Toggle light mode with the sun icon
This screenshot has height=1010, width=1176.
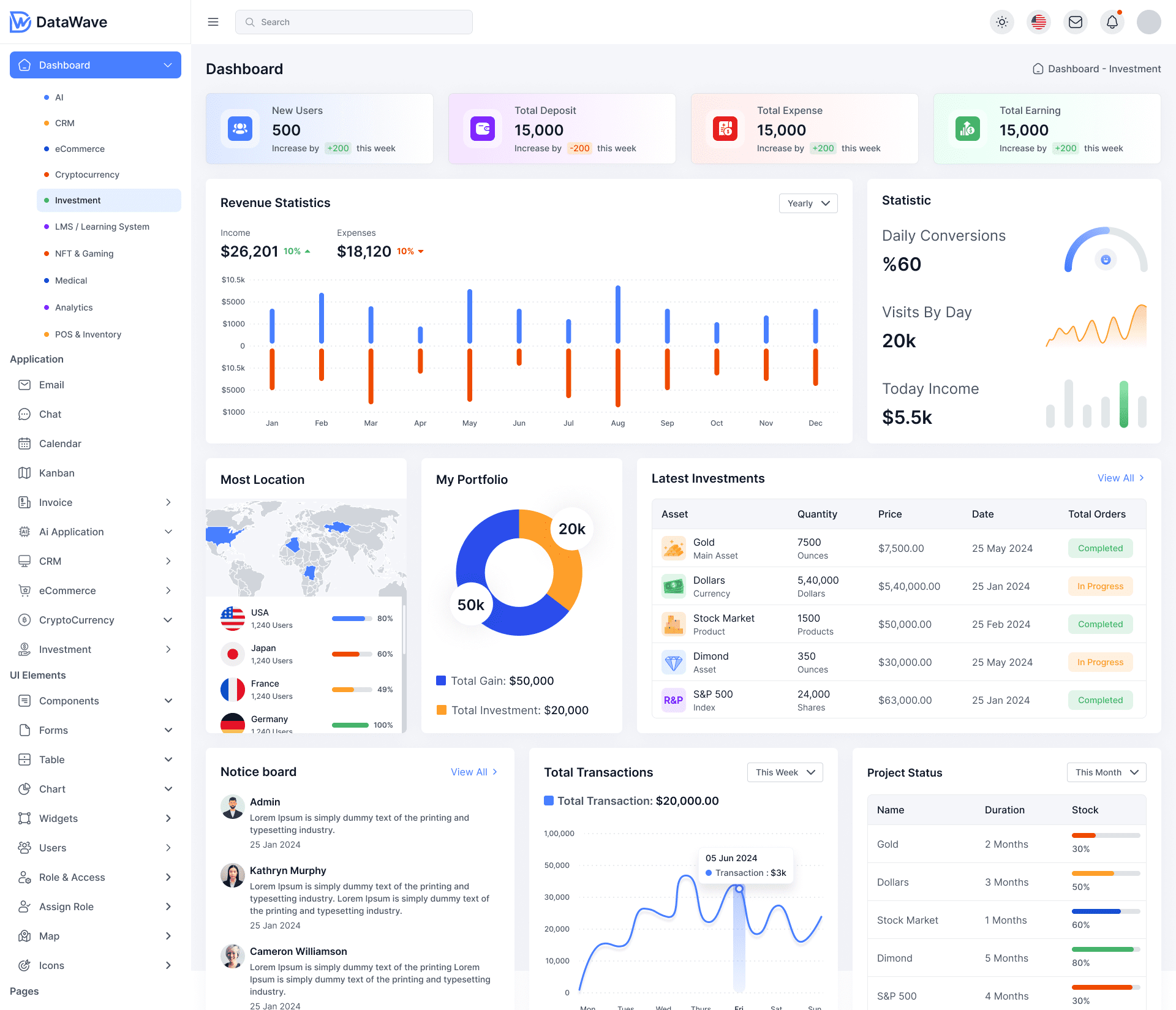tap(1002, 21)
